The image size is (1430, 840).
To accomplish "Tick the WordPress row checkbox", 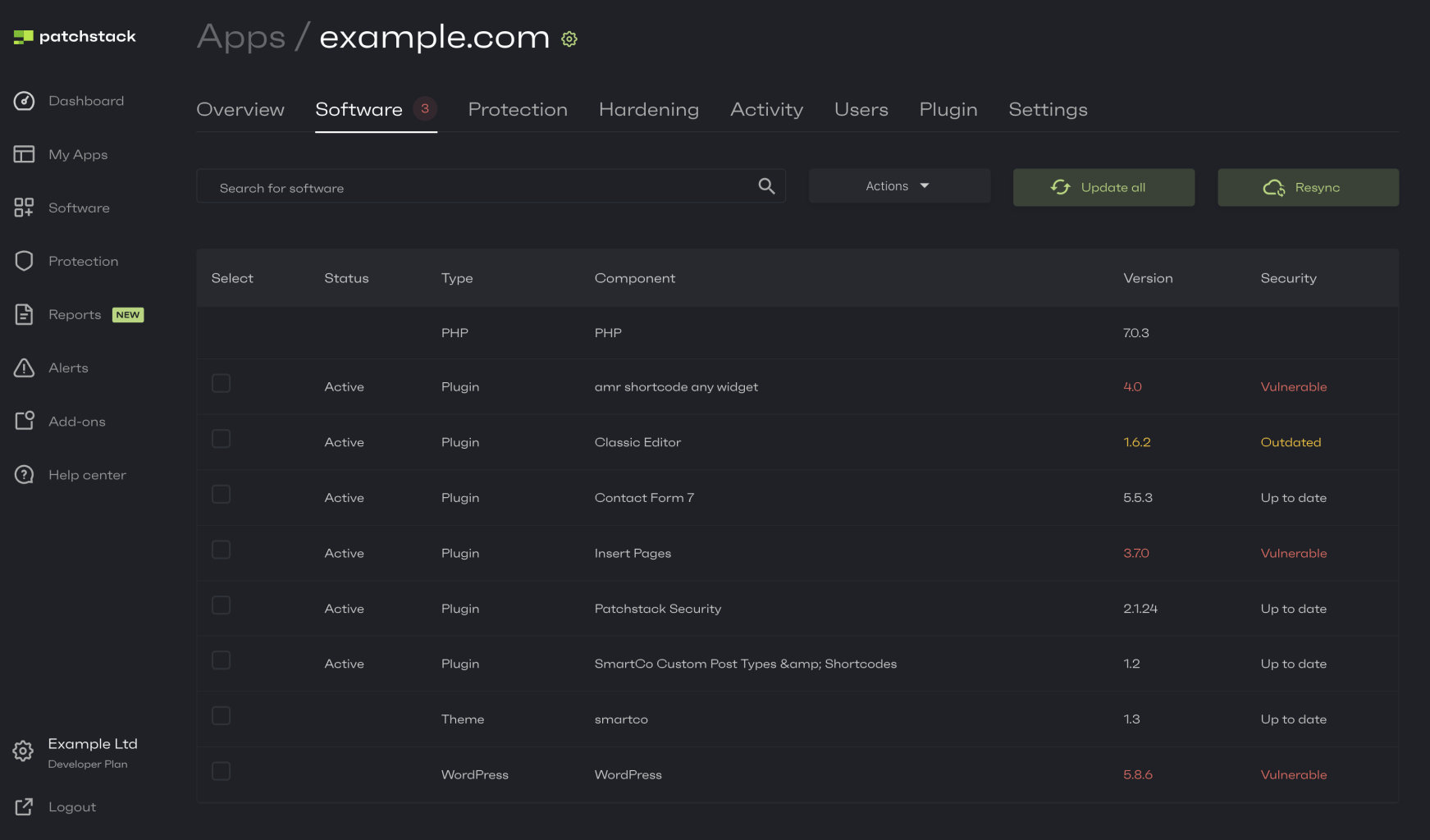I will [222, 771].
